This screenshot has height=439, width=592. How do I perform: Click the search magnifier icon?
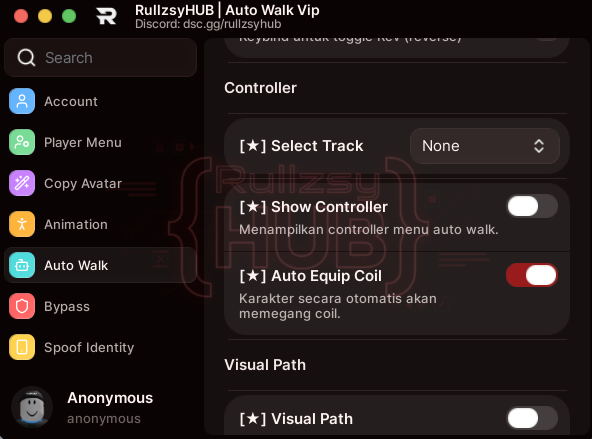point(26,58)
